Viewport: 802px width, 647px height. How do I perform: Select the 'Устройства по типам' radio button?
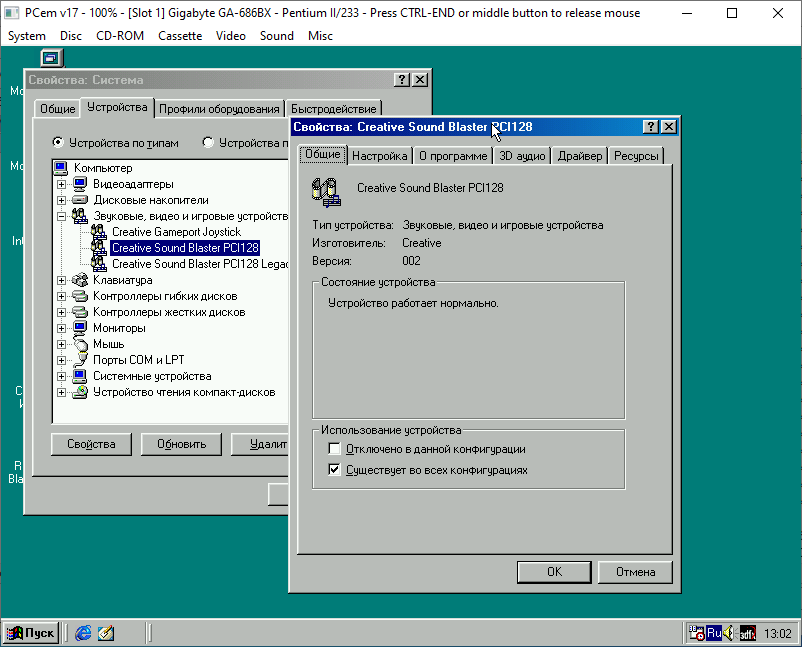pos(58,142)
